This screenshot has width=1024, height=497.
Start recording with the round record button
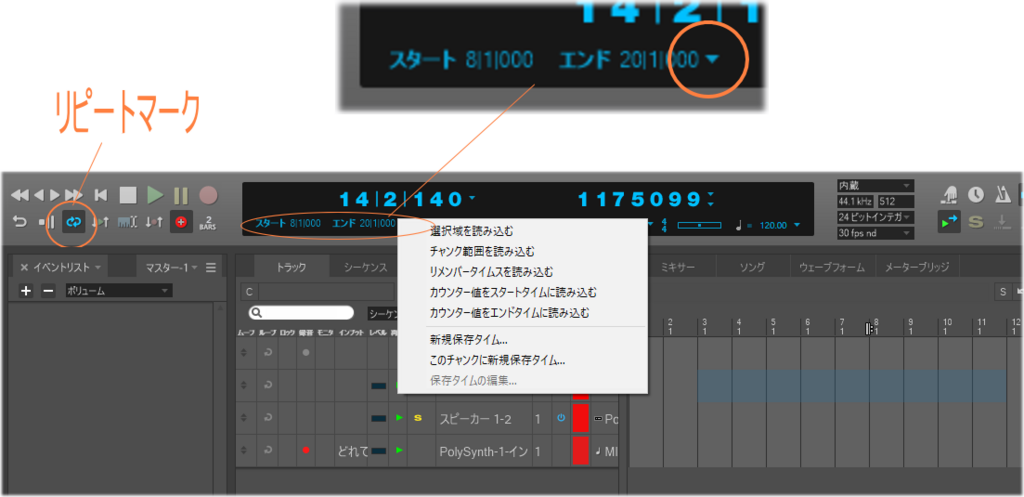click(208, 195)
